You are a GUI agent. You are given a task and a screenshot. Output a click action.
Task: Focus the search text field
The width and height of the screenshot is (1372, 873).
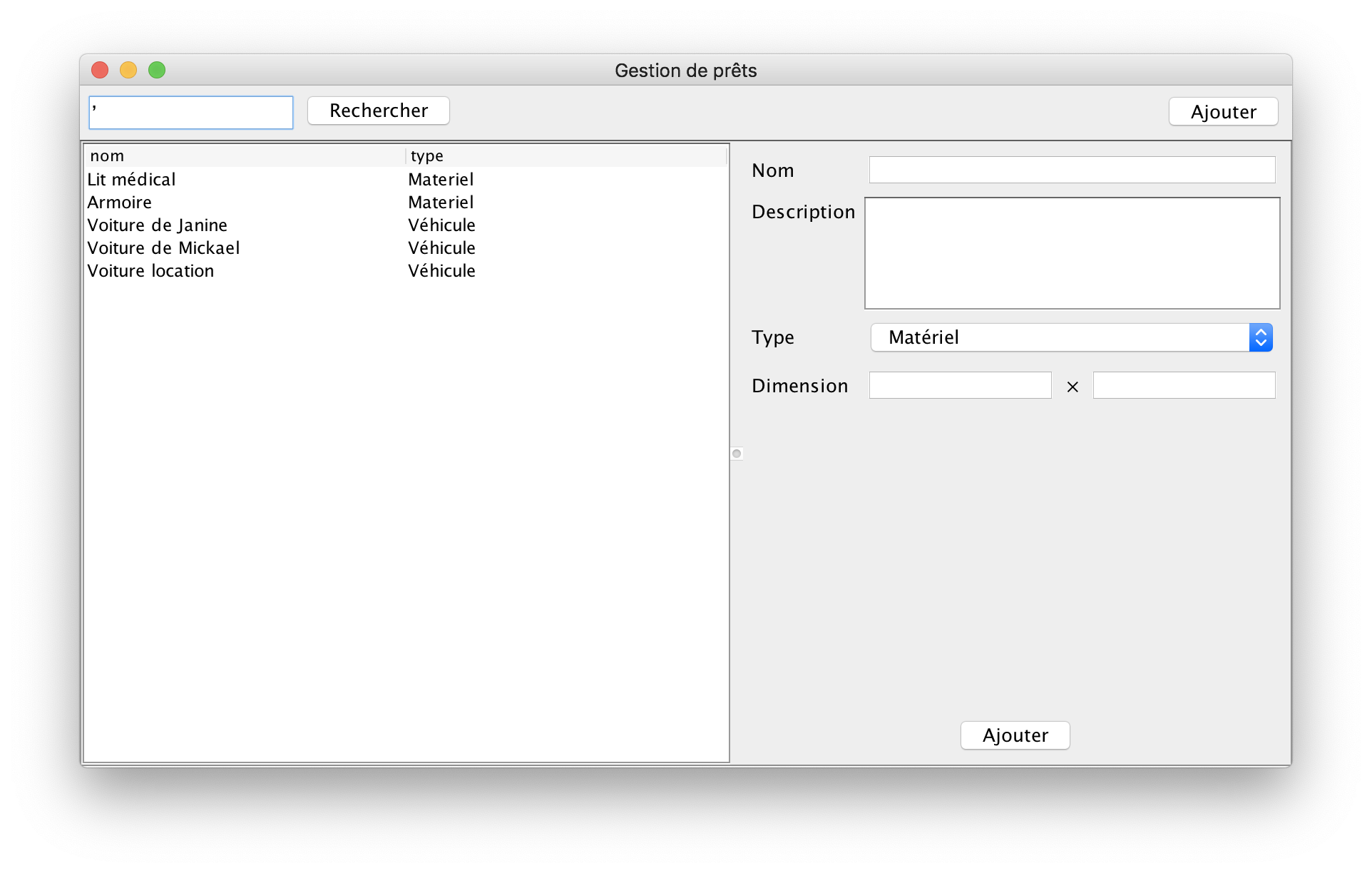[190, 113]
